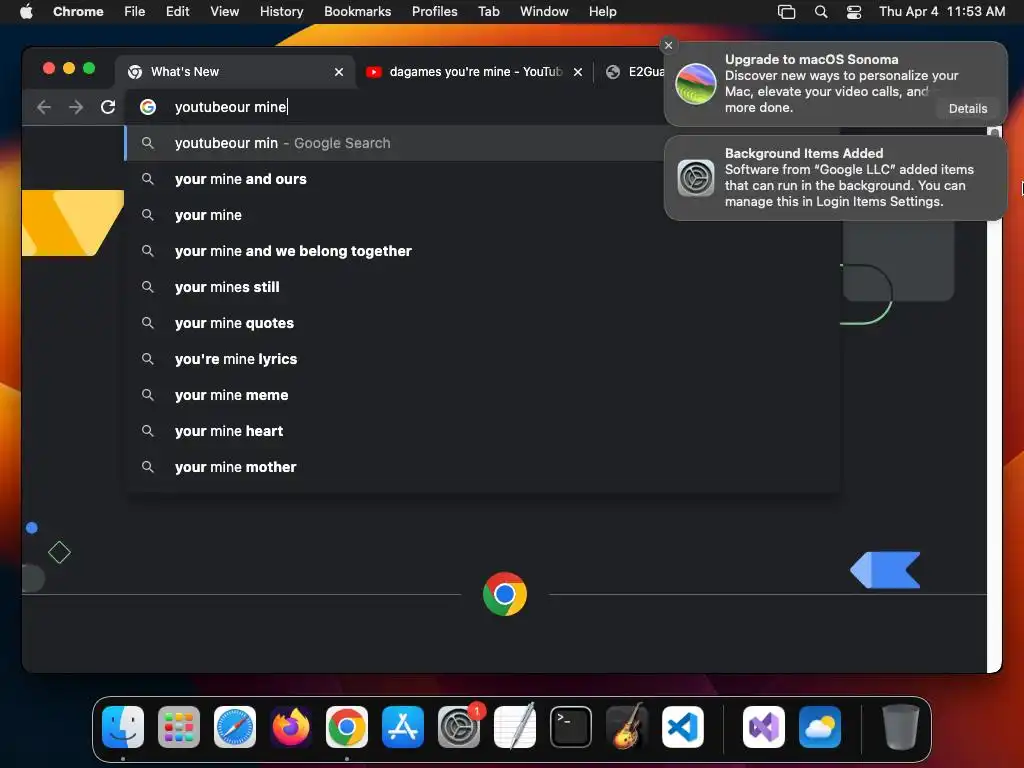Click the Chrome forward arrow button
Viewport: 1024px width, 768px height.
pyautogui.click(x=76, y=107)
